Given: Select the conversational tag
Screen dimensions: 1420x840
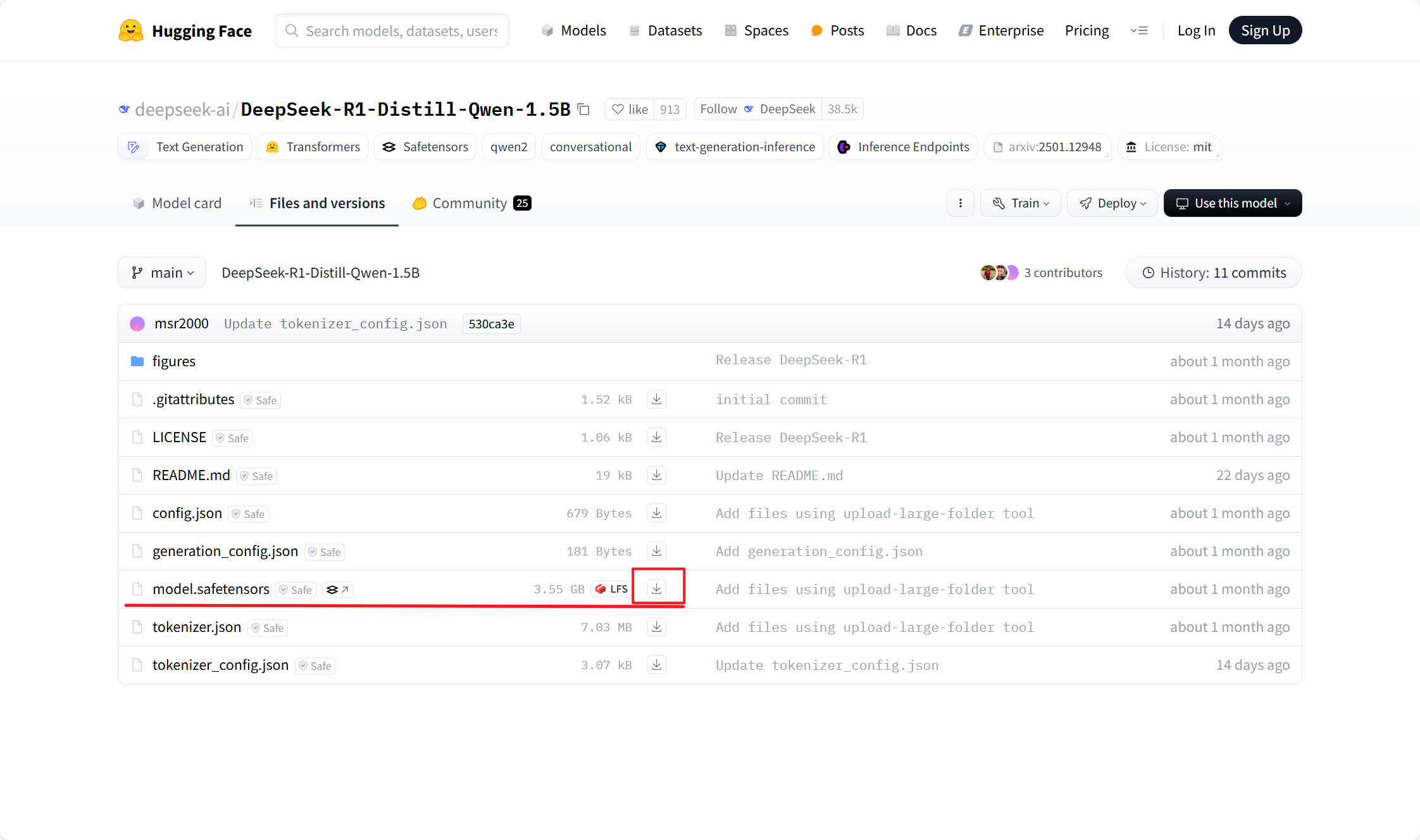Looking at the screenshot, I should pos(590,147).
